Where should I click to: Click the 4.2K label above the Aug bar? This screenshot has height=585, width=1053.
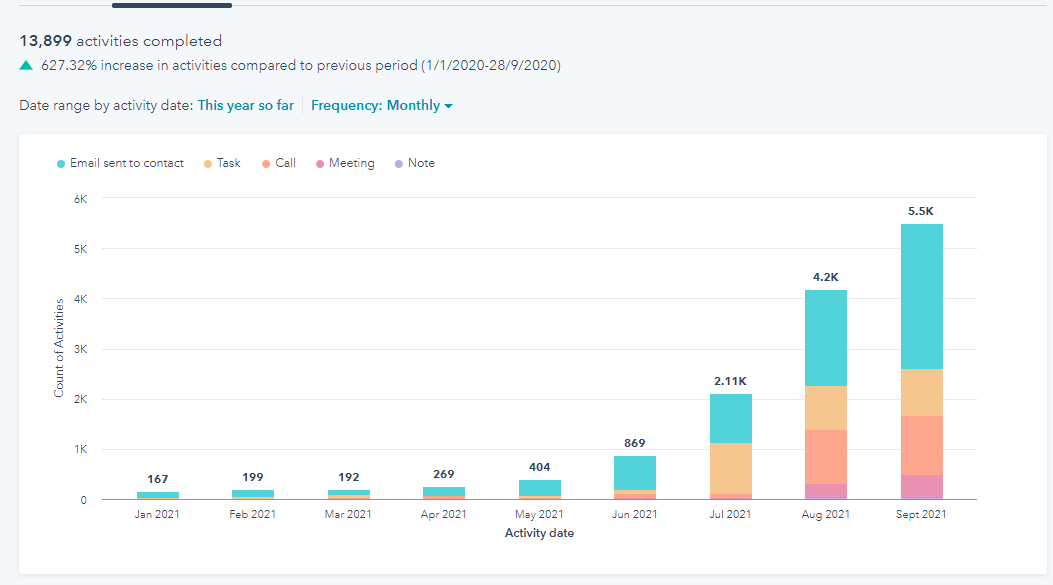tap(825, 278)
